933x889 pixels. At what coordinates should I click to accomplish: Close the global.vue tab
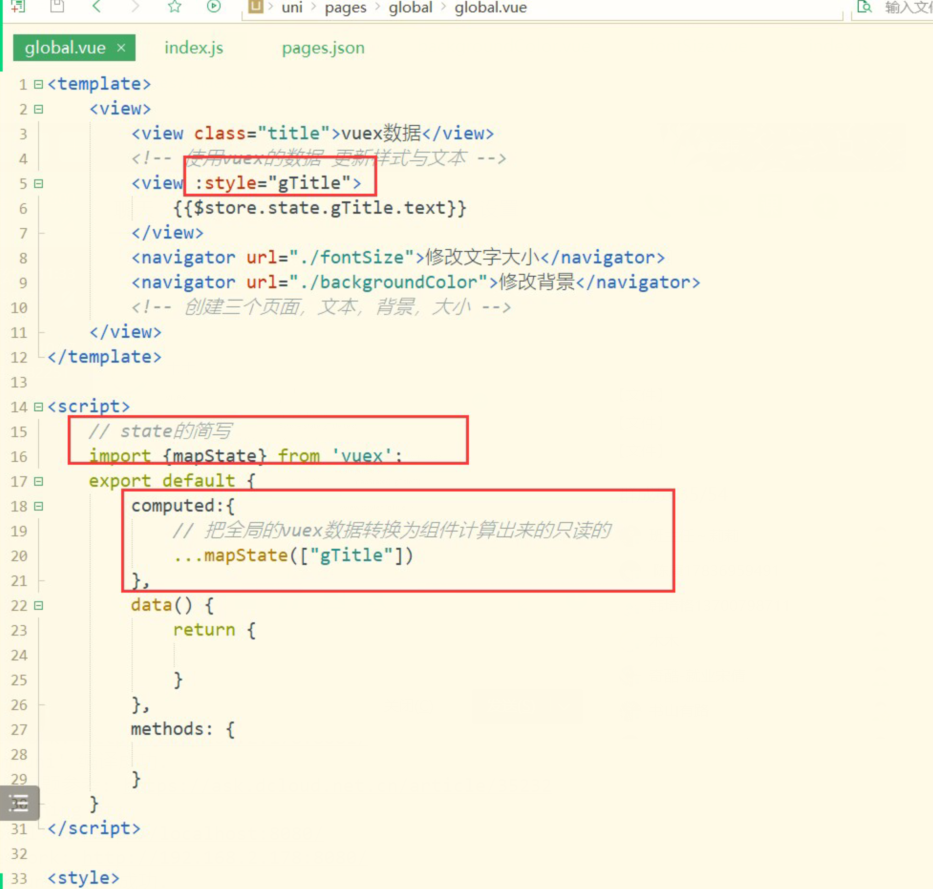pyautogui.click(x=121, y=48)
